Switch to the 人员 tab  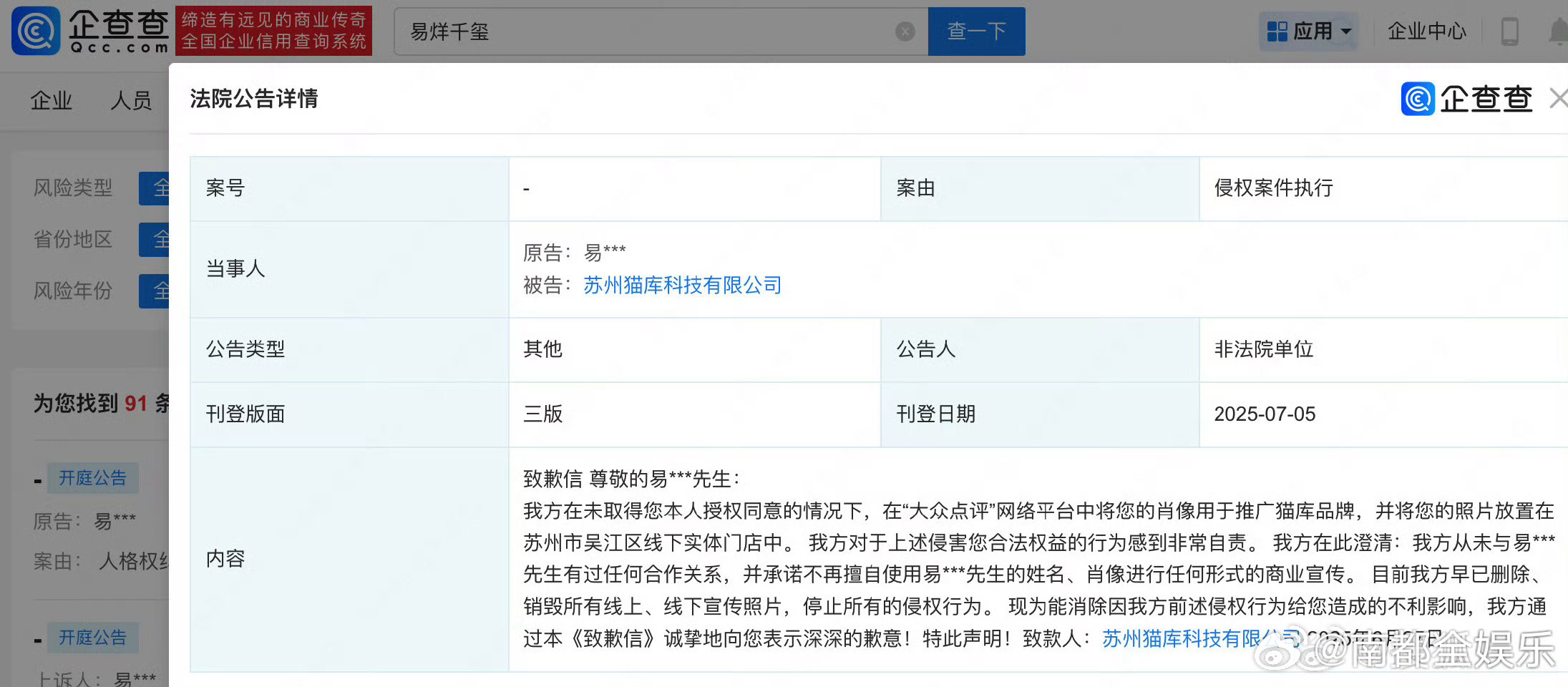pos(132,101)
